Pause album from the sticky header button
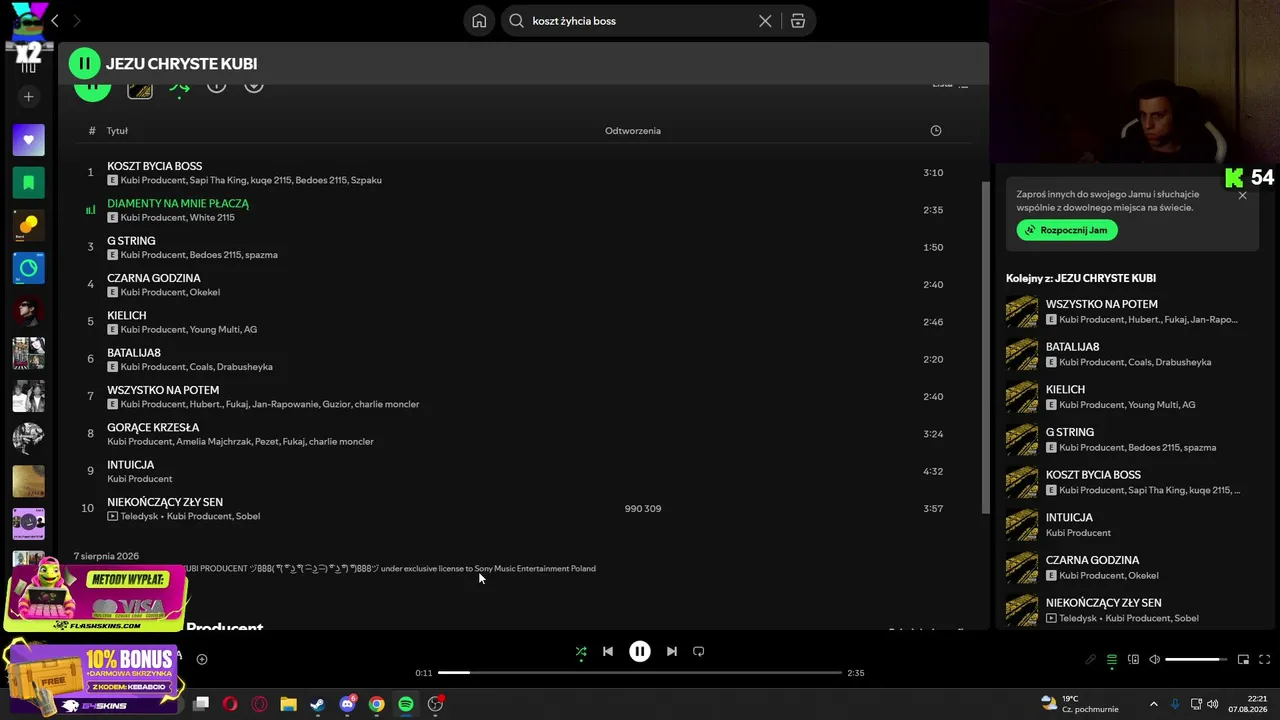This screenshot has width=1280, height=720. pyautogui.click(x=84, y=63)
